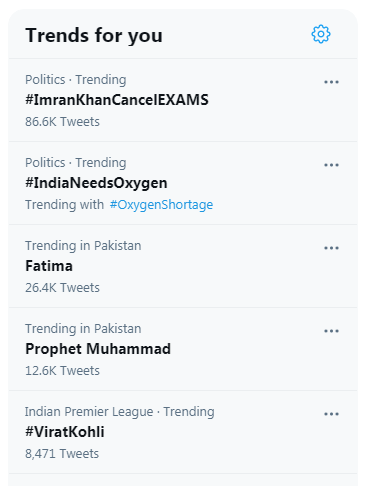Screen dimensions: 368x486
Task: Click the 86.6K Tweets count
Action: pyautogui.click(x=62, y=122)
